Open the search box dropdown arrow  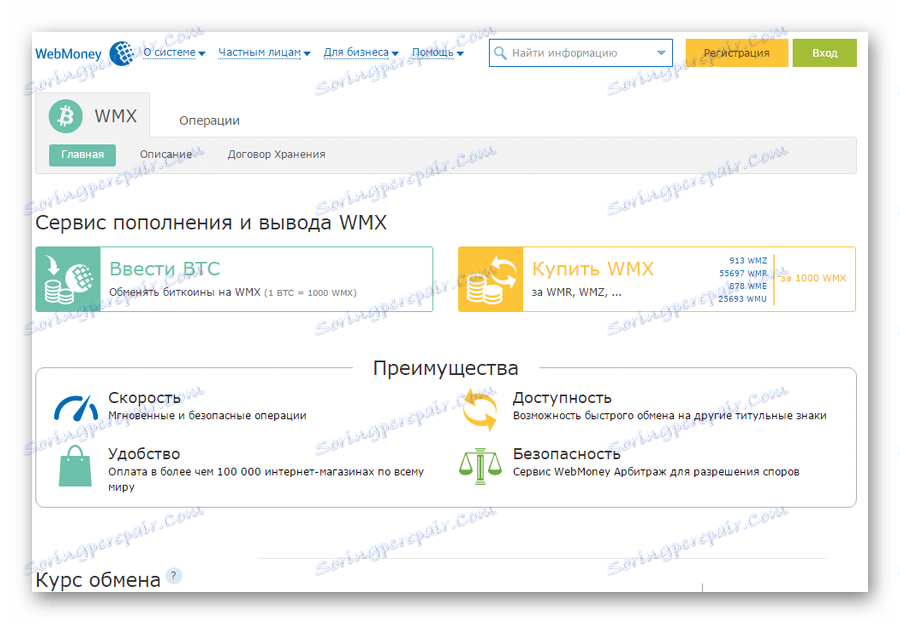(661, 53)
